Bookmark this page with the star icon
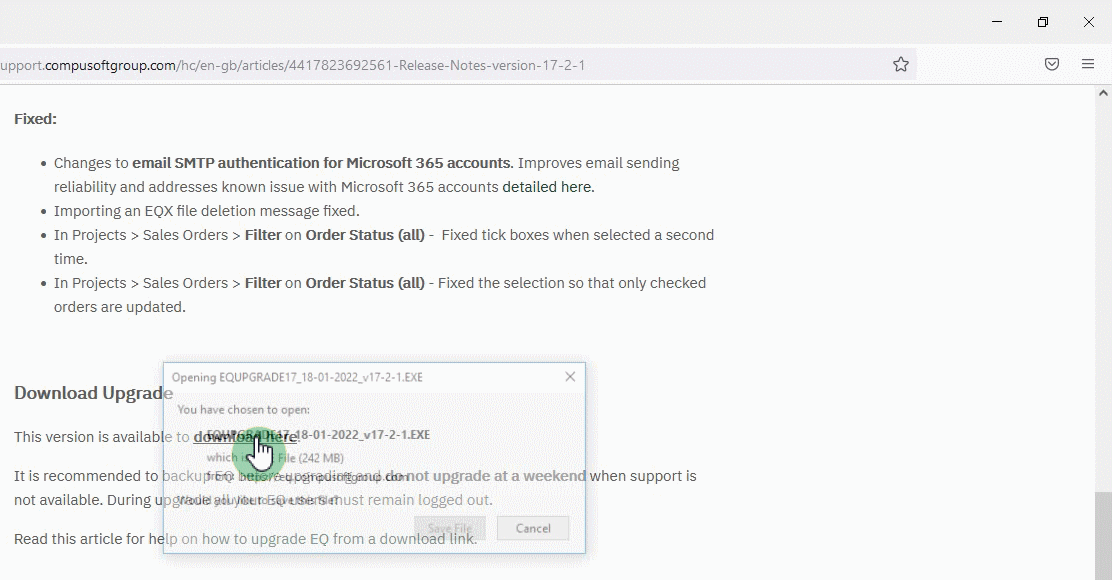The image size is (1112, 580). point(901,65)
